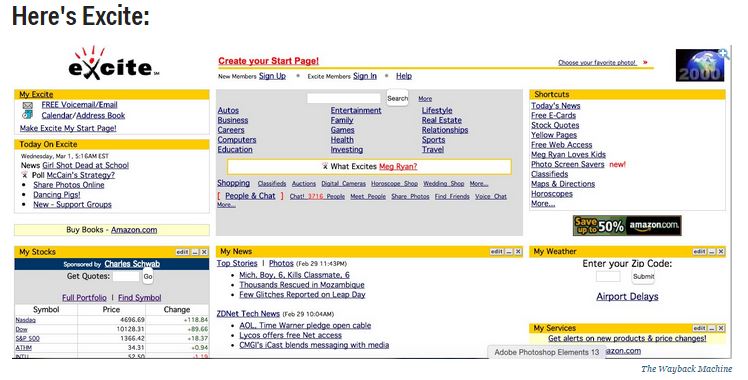Open the Shopping link
The image size is (748, 380).
(233, 183)
